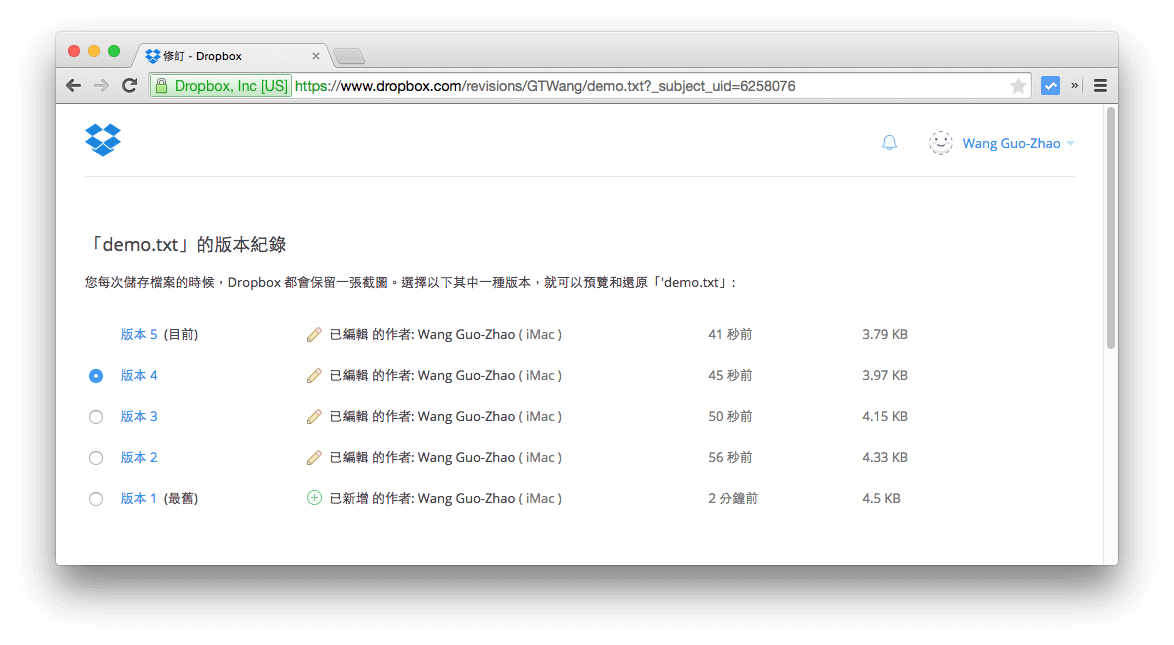Click the Dropbox logo icon

pos(103,140)
